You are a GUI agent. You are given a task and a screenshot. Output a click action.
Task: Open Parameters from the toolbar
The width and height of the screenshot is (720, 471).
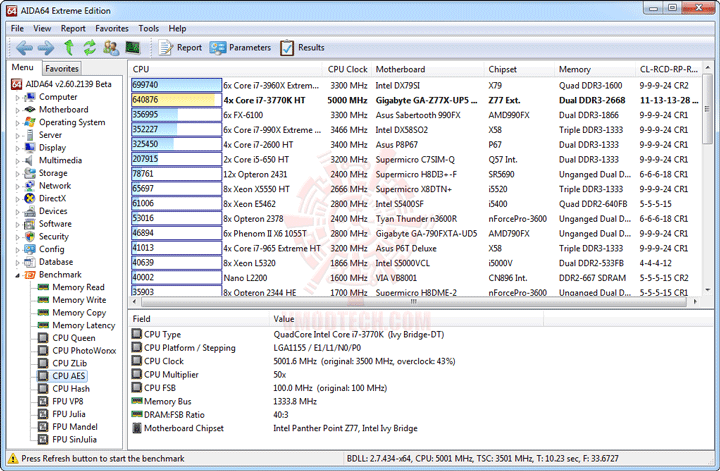pos(240,48)
